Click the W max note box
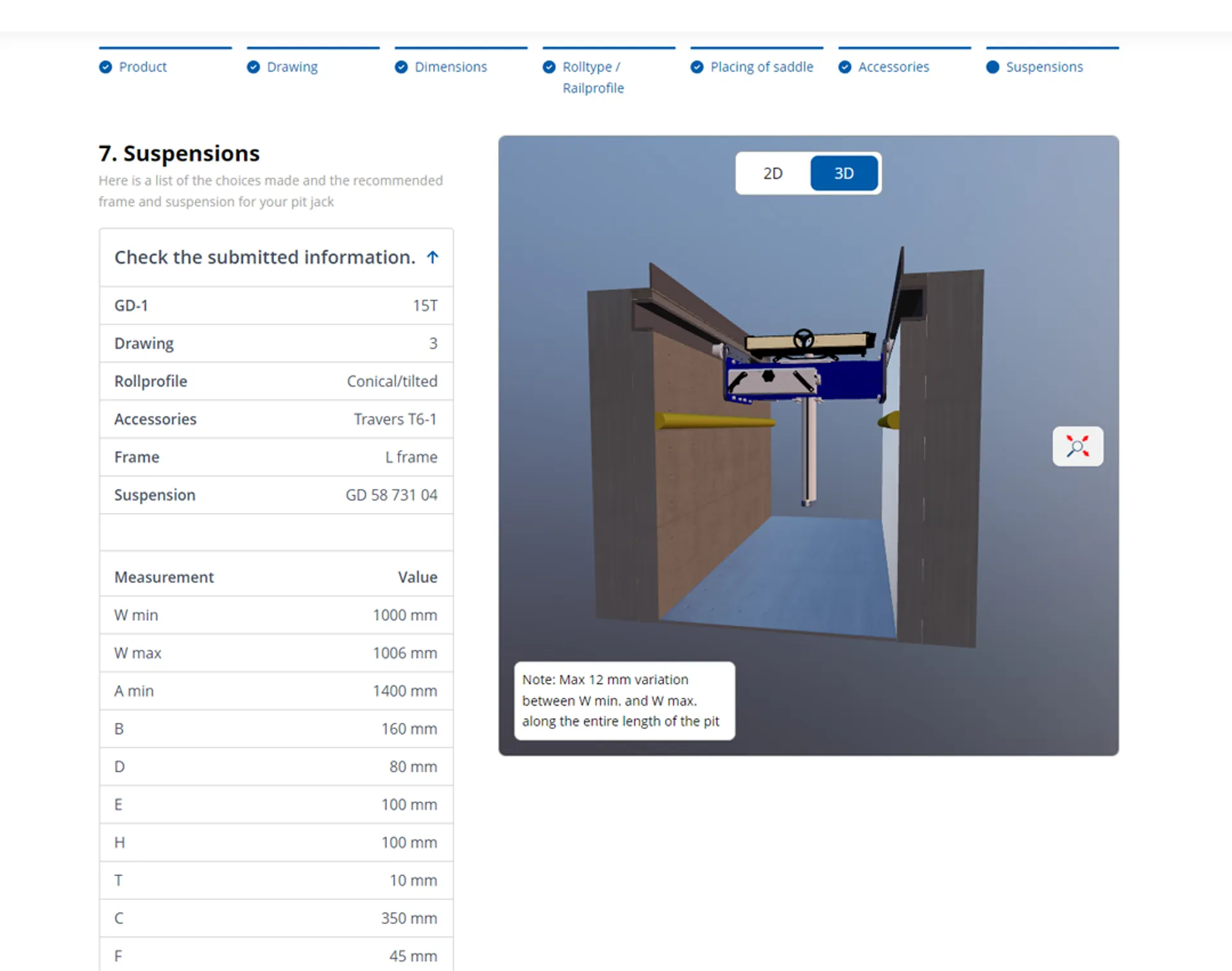The width and height of the screenshot is (1232, 971). click(x=624, y=700)
